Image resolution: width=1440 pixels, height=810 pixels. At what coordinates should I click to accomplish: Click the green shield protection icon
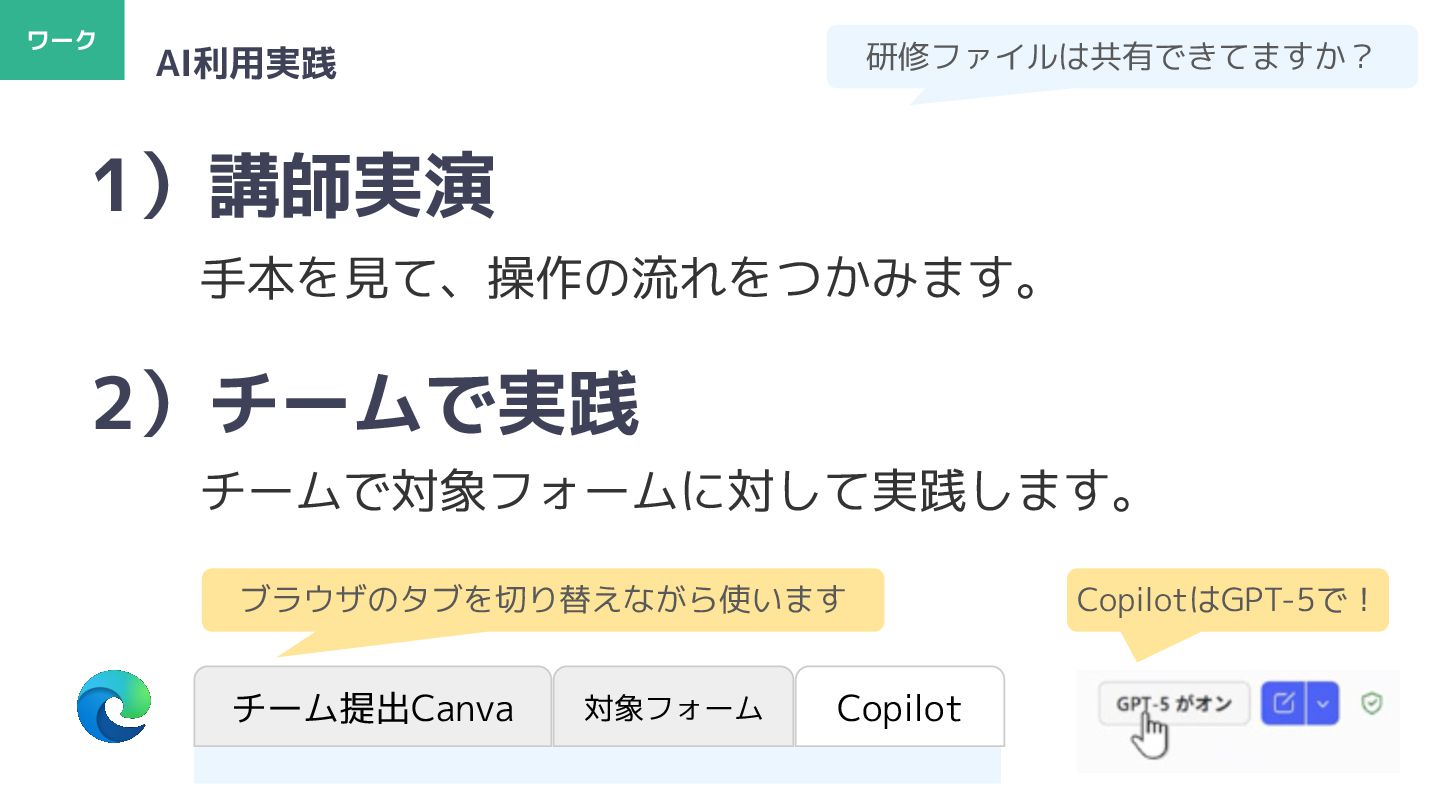[1371, 704]
